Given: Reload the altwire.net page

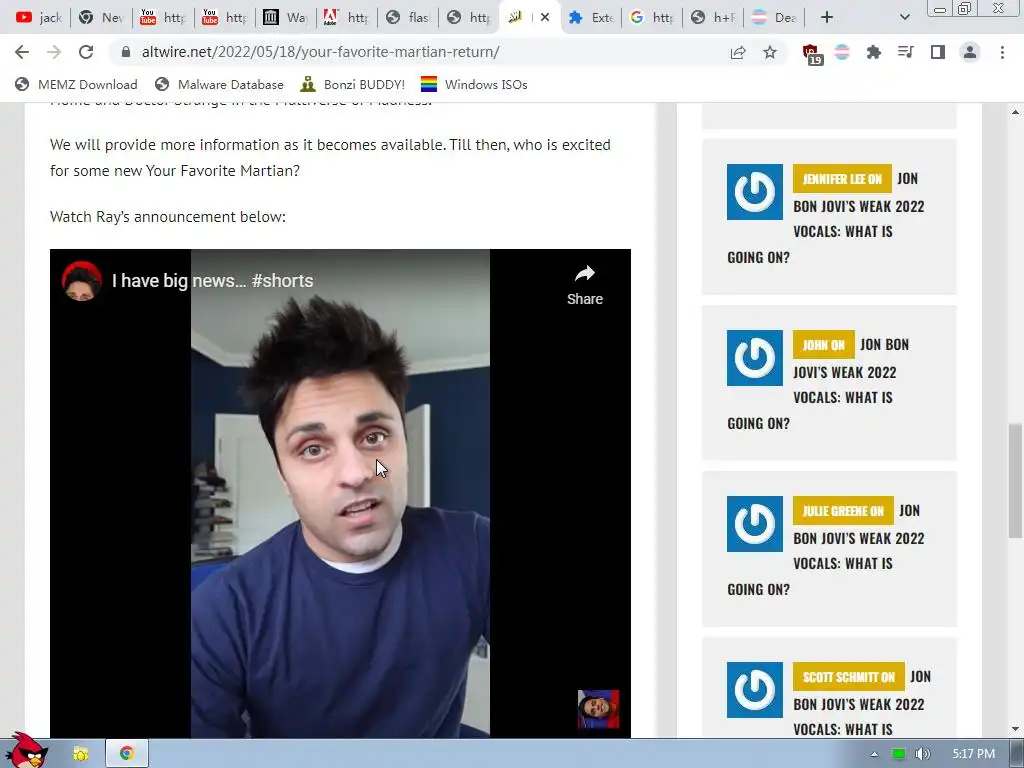Looking at the screenshot, I should [86, 52].
